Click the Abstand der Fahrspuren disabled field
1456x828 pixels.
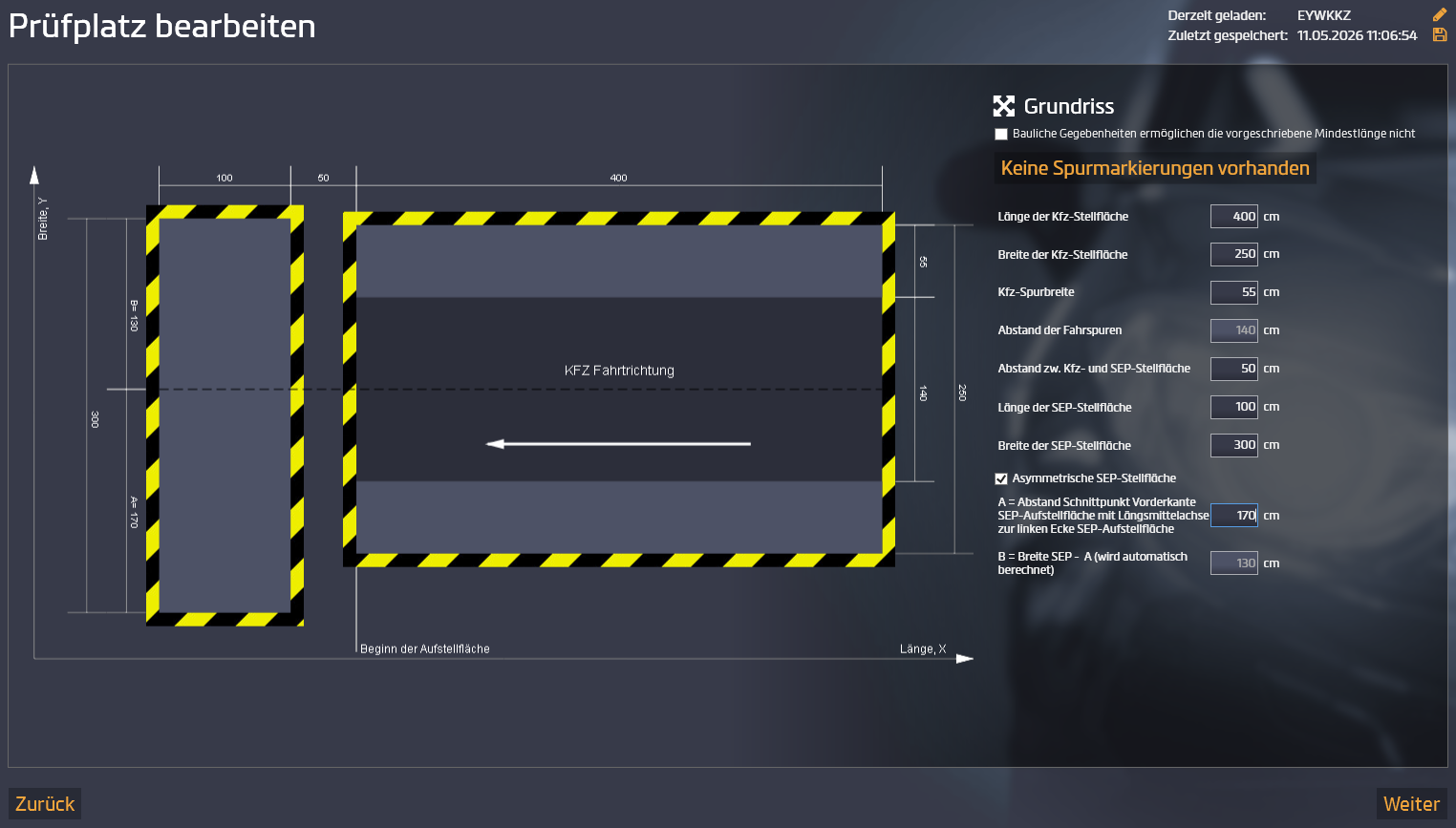click(x=1234, y=330)
